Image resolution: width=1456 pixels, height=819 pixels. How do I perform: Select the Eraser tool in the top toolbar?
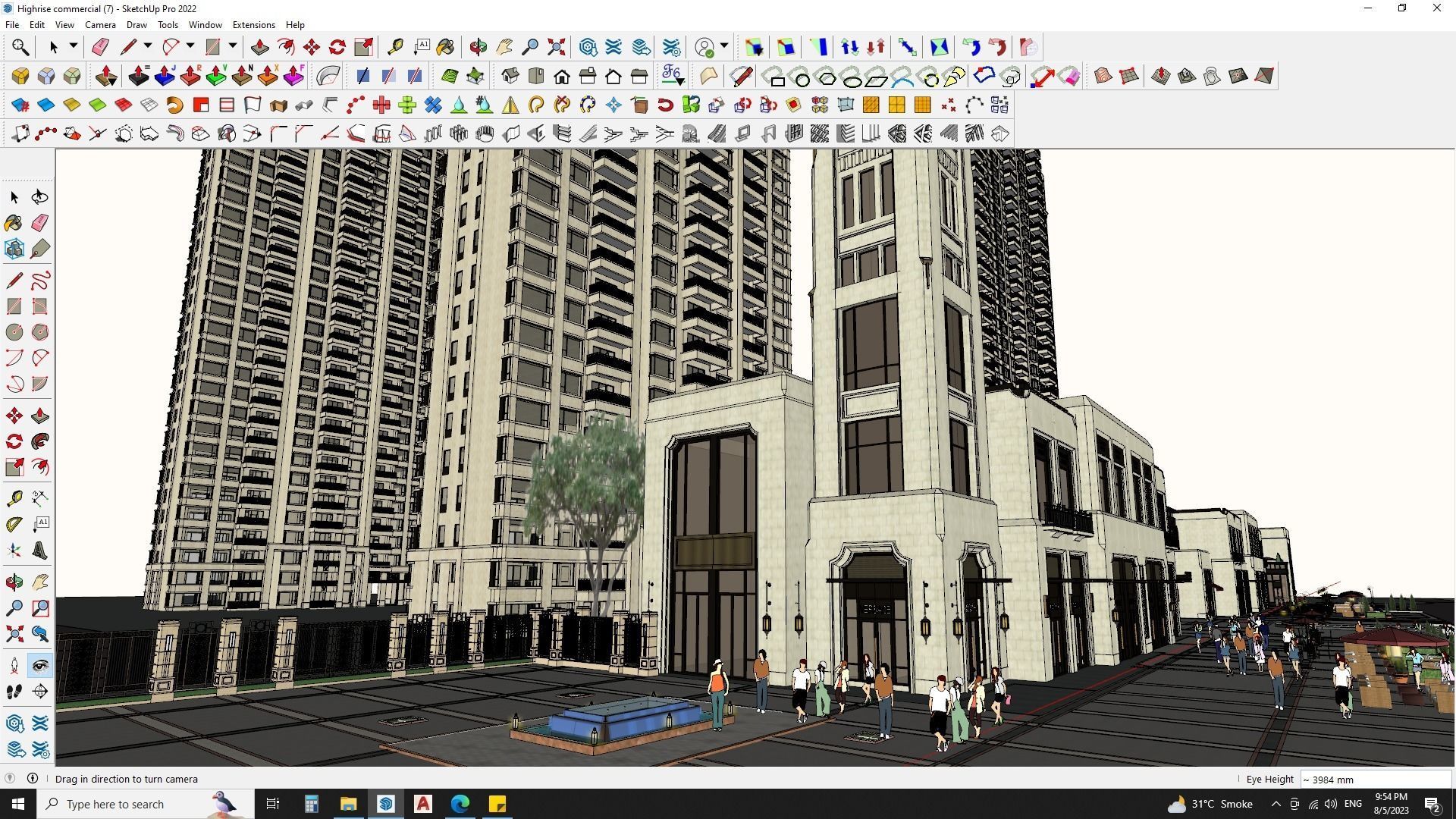tap(100, 47)
